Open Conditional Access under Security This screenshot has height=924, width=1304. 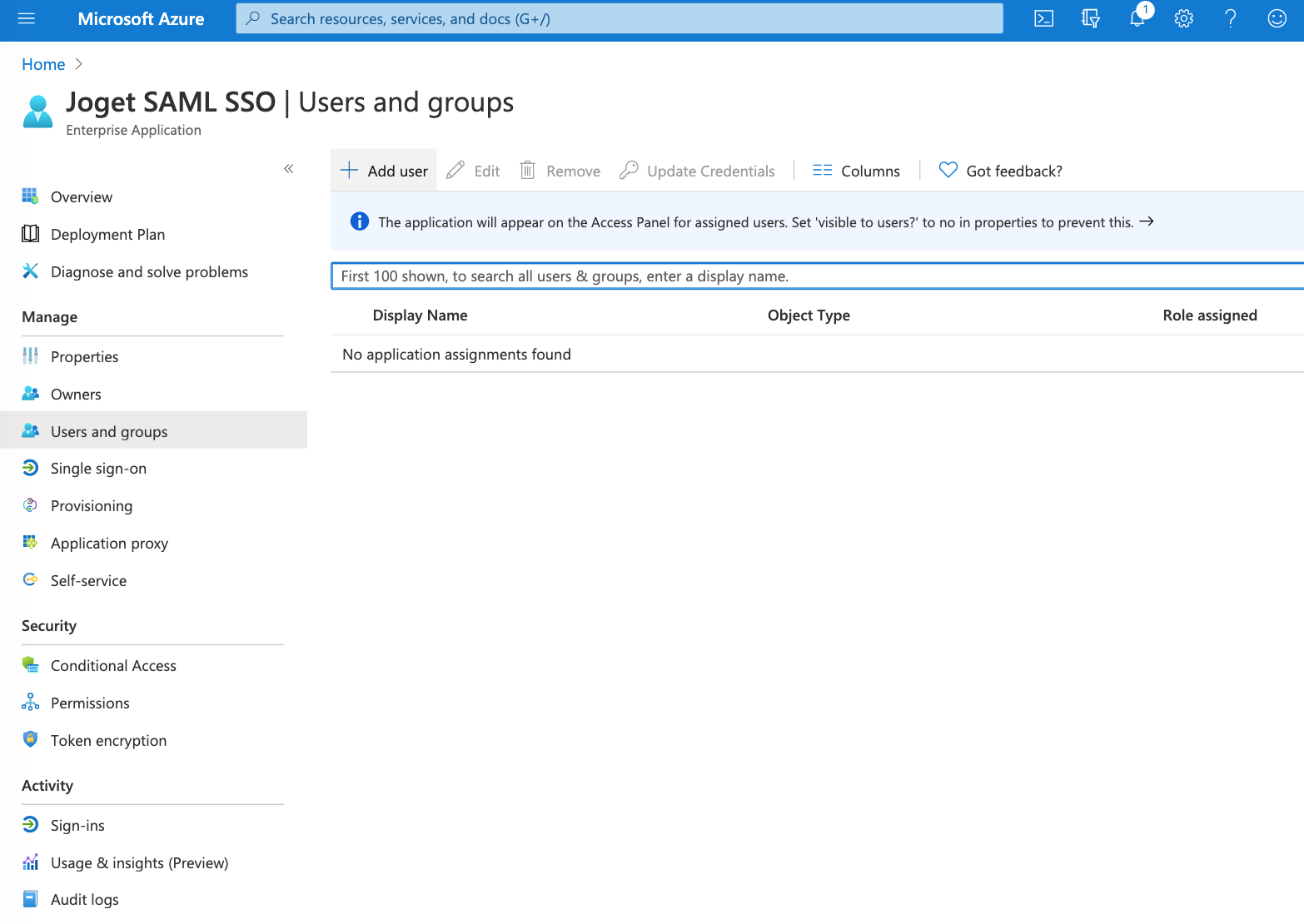click(113, 666)
